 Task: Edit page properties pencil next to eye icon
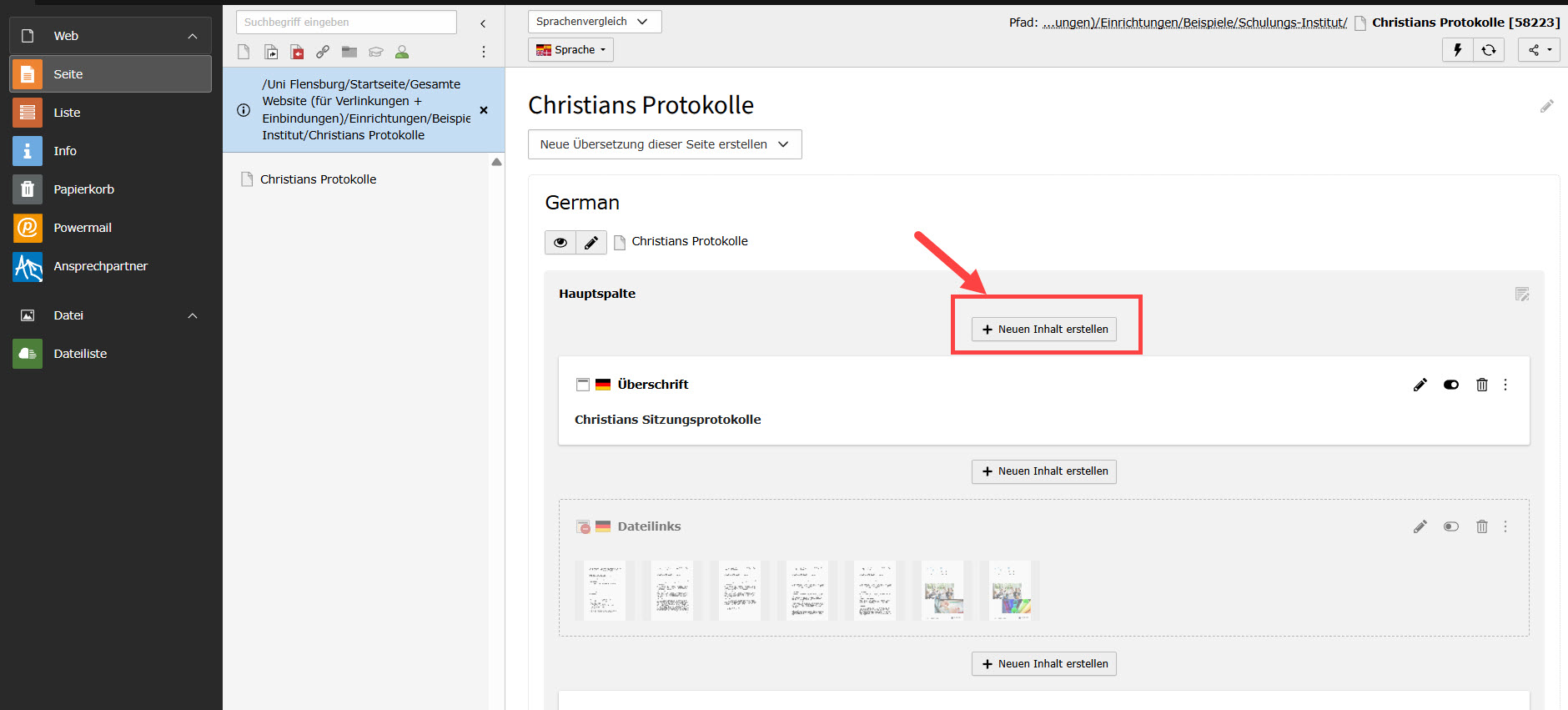point(591,243)
